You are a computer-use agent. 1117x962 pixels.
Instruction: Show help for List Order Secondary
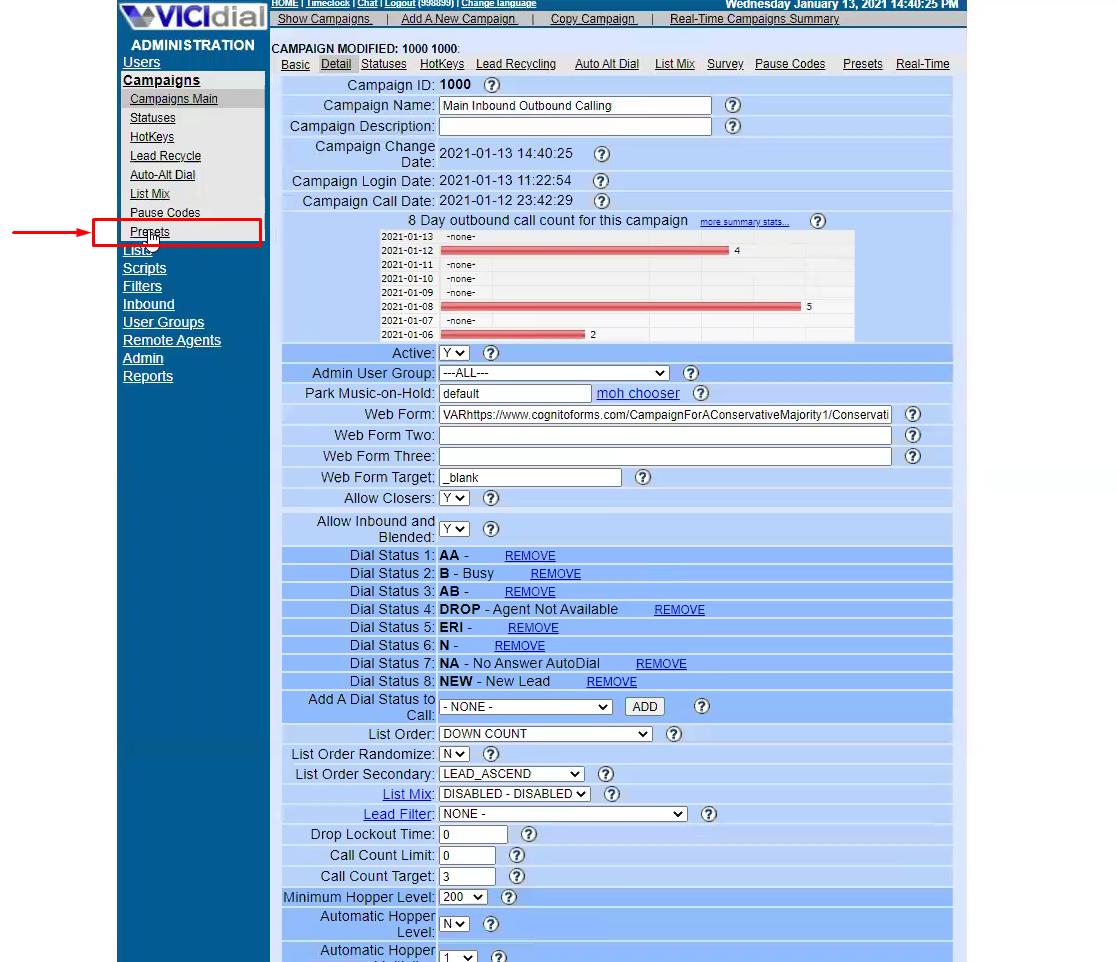pos(606,774)
